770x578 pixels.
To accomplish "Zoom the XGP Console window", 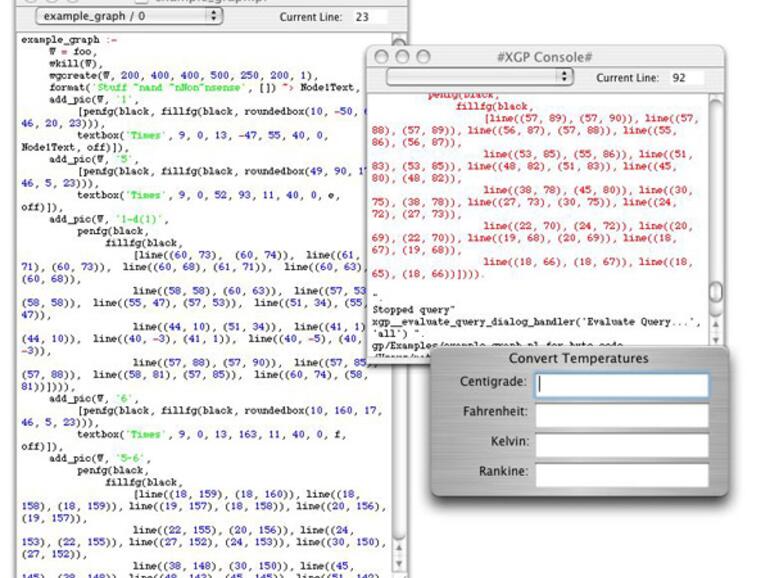I will pos(423,57).
